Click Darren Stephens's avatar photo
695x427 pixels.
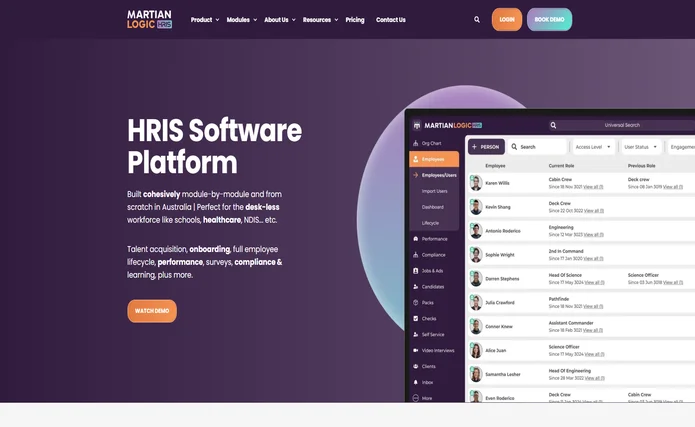476,278
